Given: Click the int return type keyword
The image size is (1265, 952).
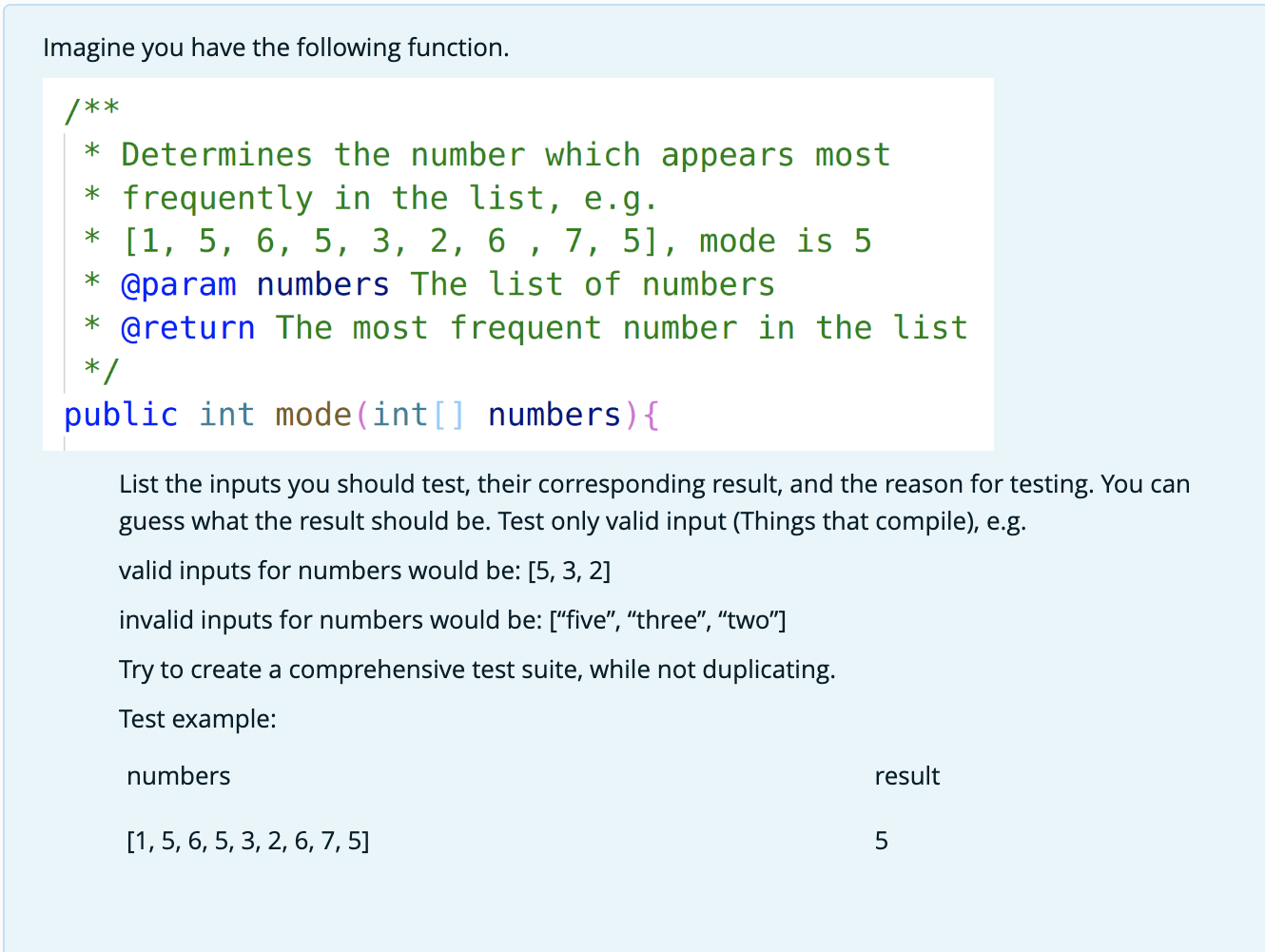Looking at the screenshot, I should pos(226,415).
